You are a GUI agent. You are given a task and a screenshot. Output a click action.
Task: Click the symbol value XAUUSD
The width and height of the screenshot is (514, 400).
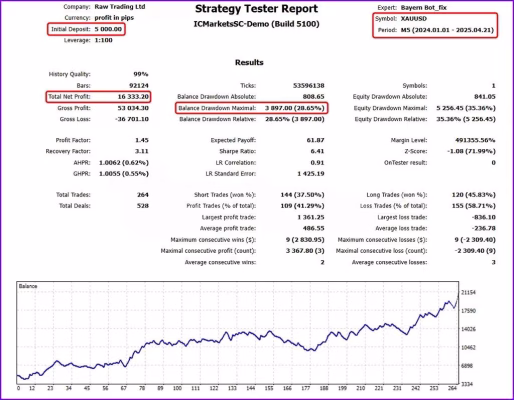tap(414, 19)
